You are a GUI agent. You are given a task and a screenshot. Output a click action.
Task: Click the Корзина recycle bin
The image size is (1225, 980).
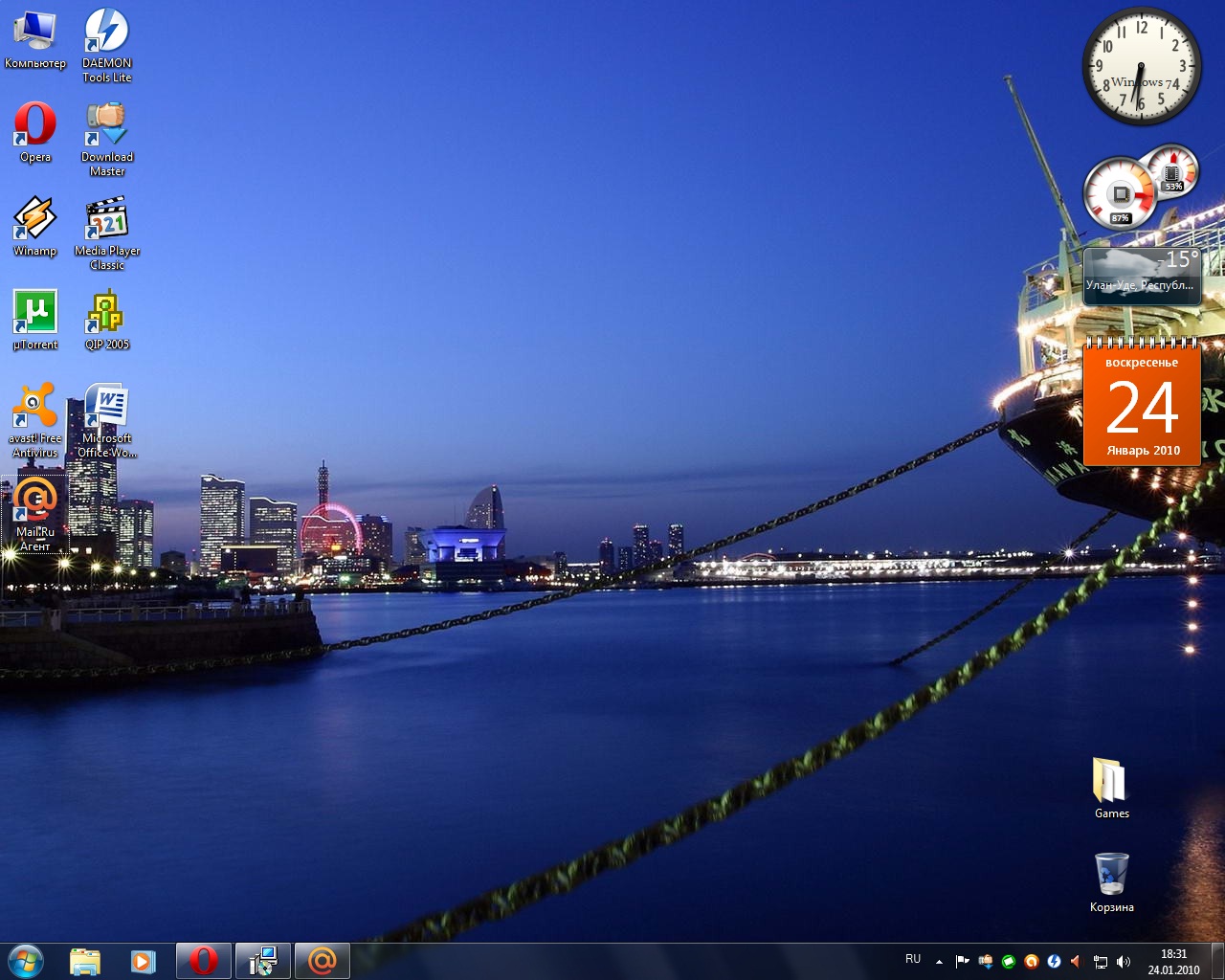pyautogui.click(x=1111, y=875)
